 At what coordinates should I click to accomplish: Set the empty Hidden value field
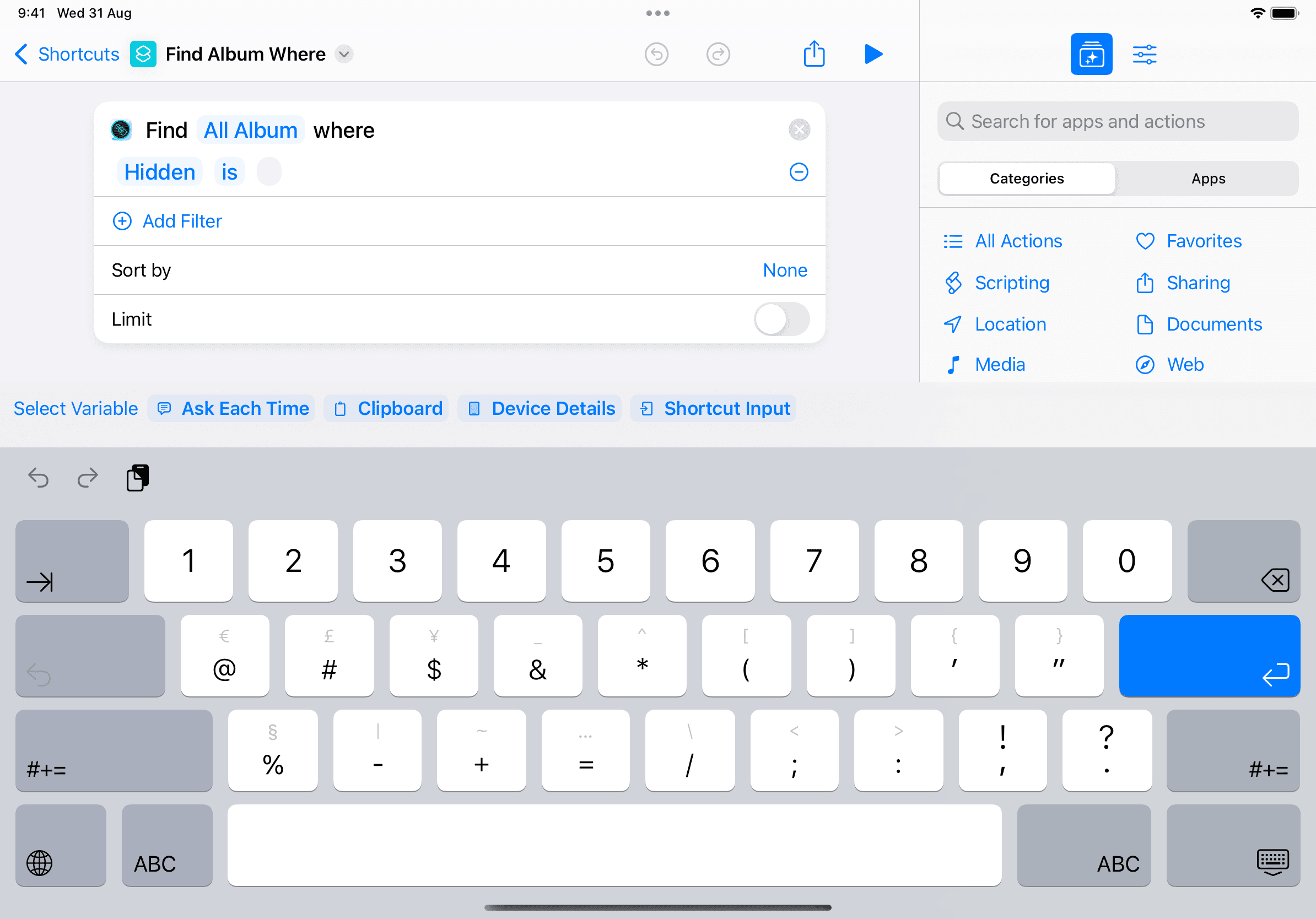pos(269,172)
